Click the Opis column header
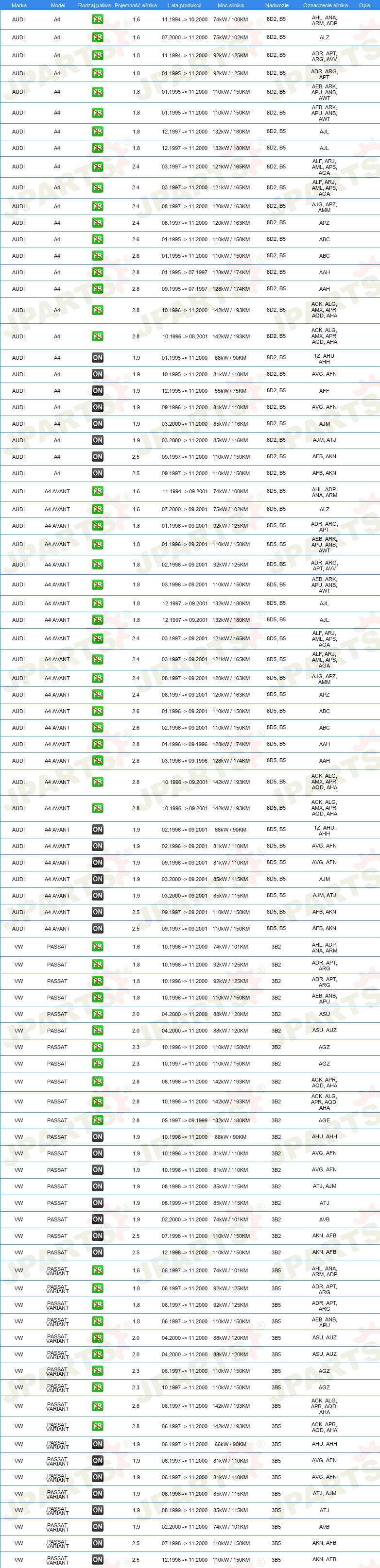The image size is (380, 1568). (x=364, y=5)
